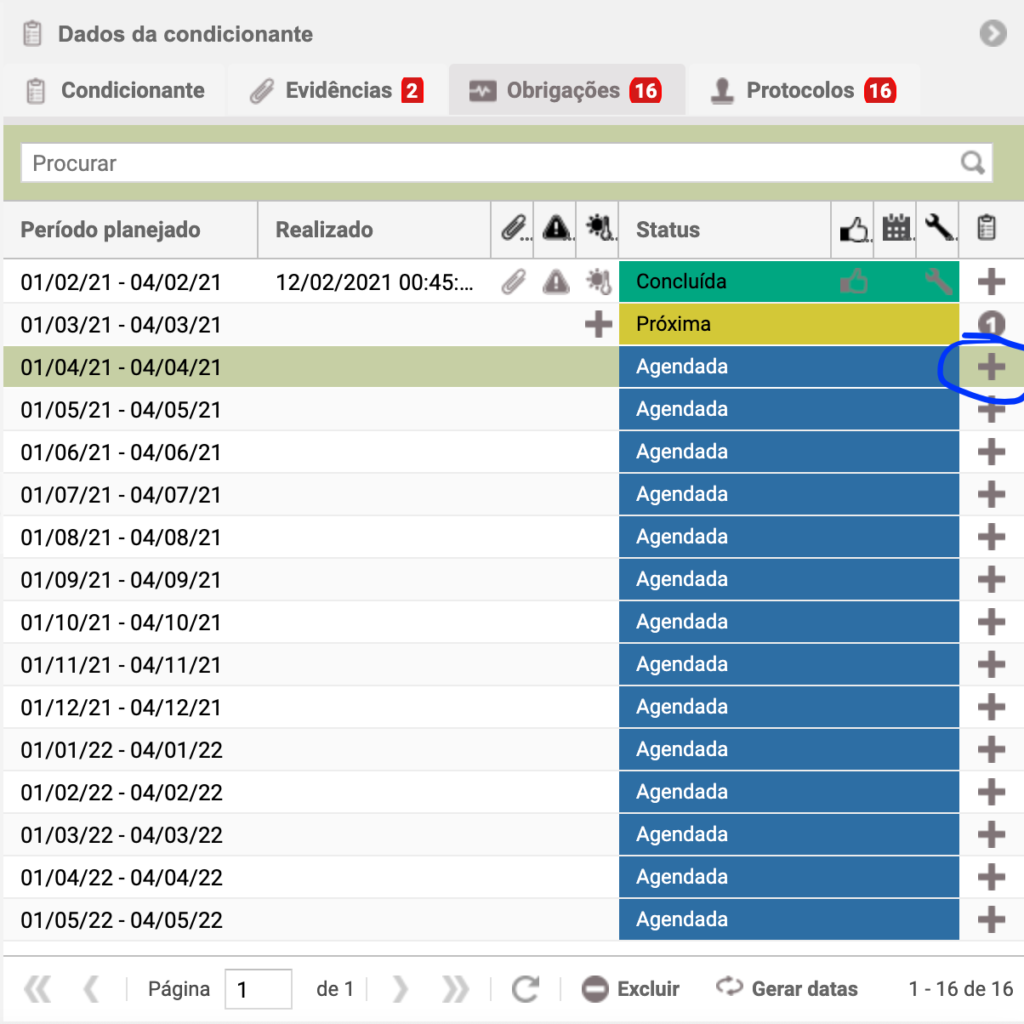The image size is (1024, 1024).
Task: Select row 01/05/21 - 04/05/21
Action: [x=513, y=409]
